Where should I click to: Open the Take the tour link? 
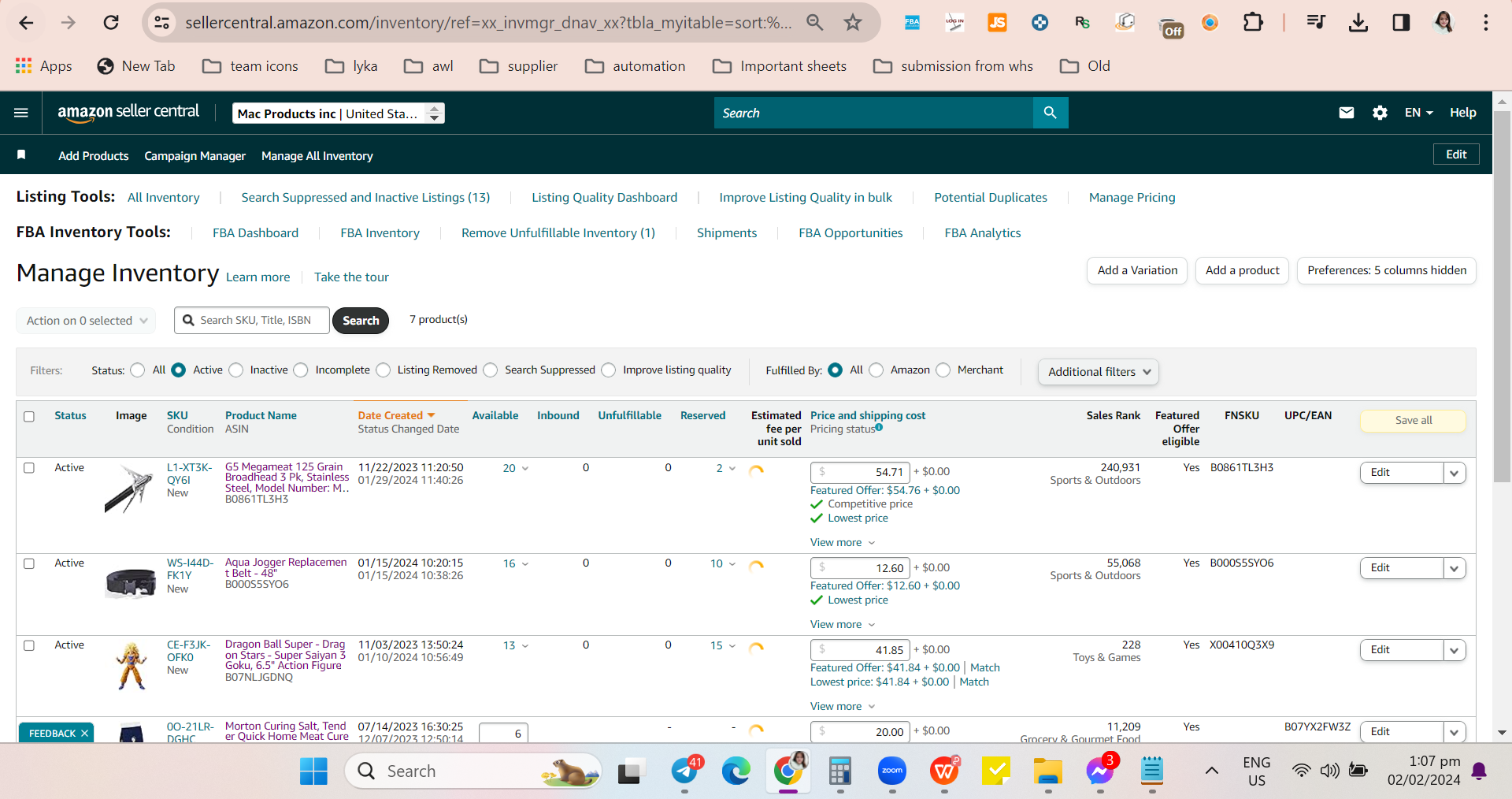pyautogui.click(x=351, y=277)
